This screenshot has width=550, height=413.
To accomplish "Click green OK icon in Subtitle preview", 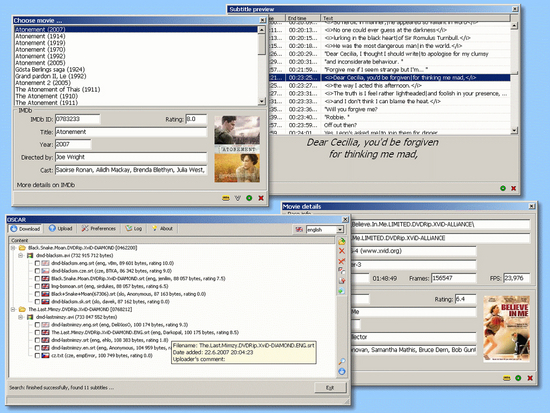I will click(x=503, y=188).
